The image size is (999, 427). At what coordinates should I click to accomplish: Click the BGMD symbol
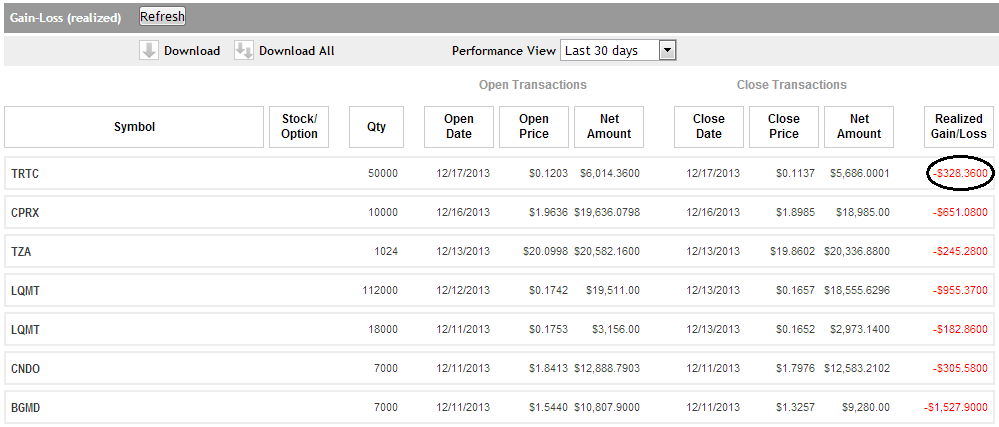(26, 408)
